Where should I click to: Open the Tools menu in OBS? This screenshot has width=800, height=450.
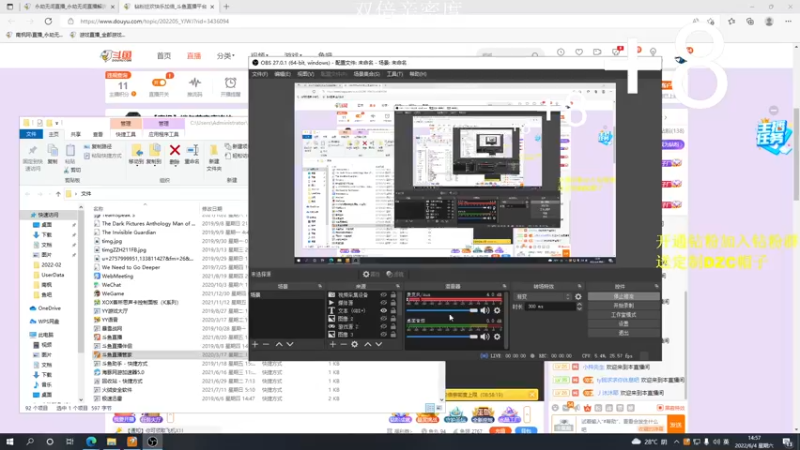pos(394,74)
